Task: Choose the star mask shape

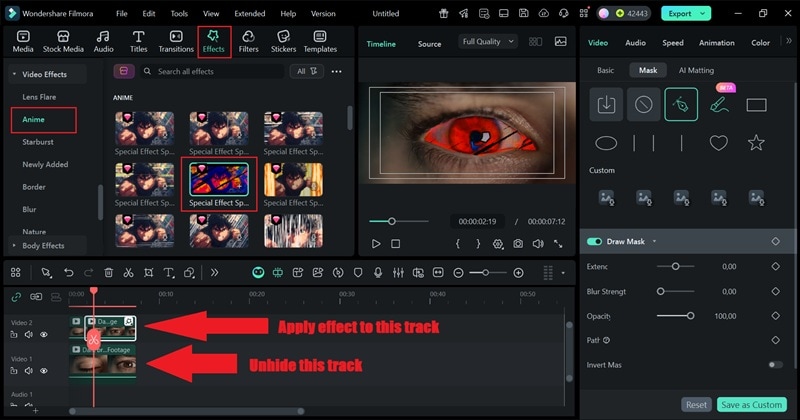Action: (x=756, y=143)
